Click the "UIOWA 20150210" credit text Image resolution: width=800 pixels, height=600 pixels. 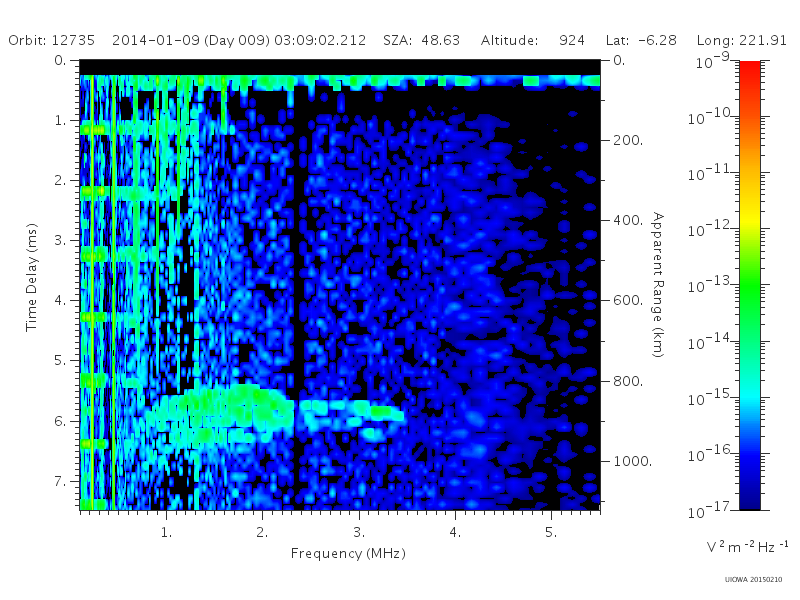tap(753, 580)
